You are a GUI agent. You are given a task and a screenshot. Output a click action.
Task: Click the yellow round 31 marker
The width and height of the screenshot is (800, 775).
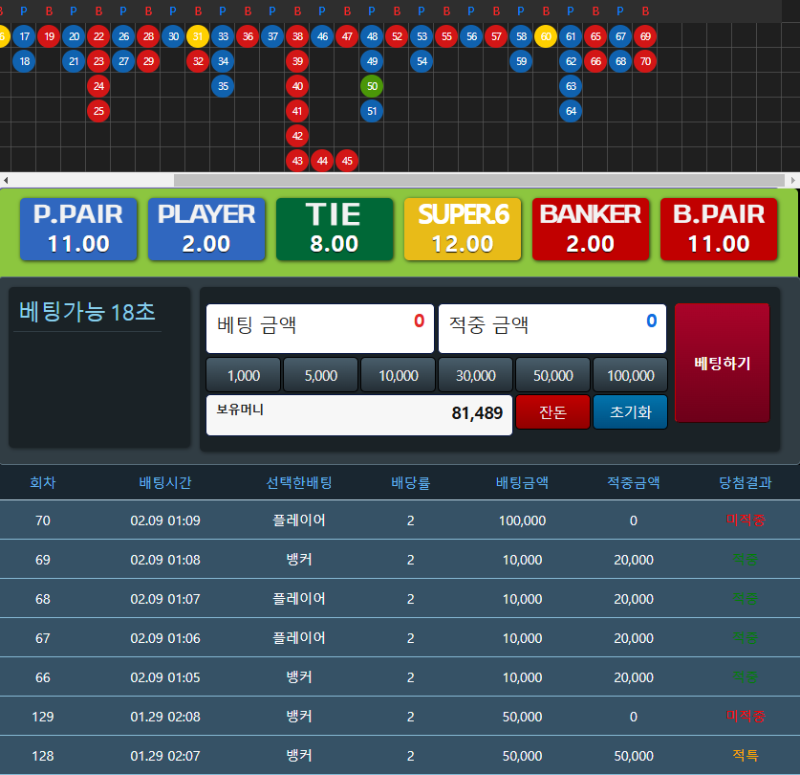pyautogui.click(x=198, y=36)
